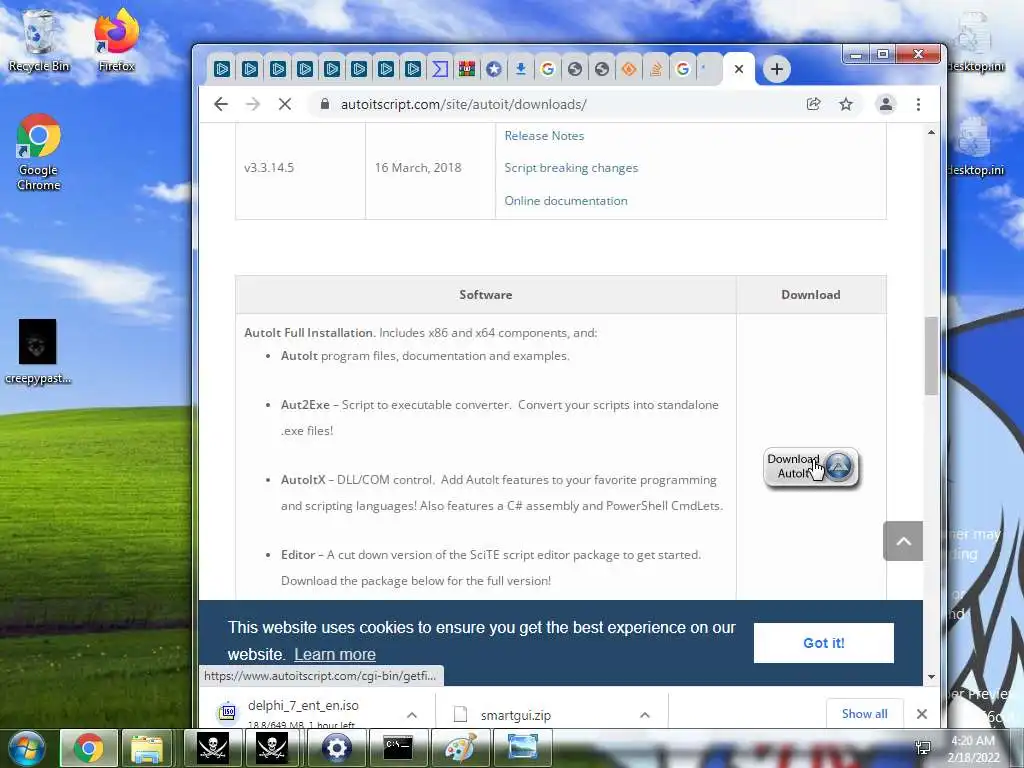Screen dimensions: 1024x768
Task: Close the downloads bar
Action: (921, 714)
